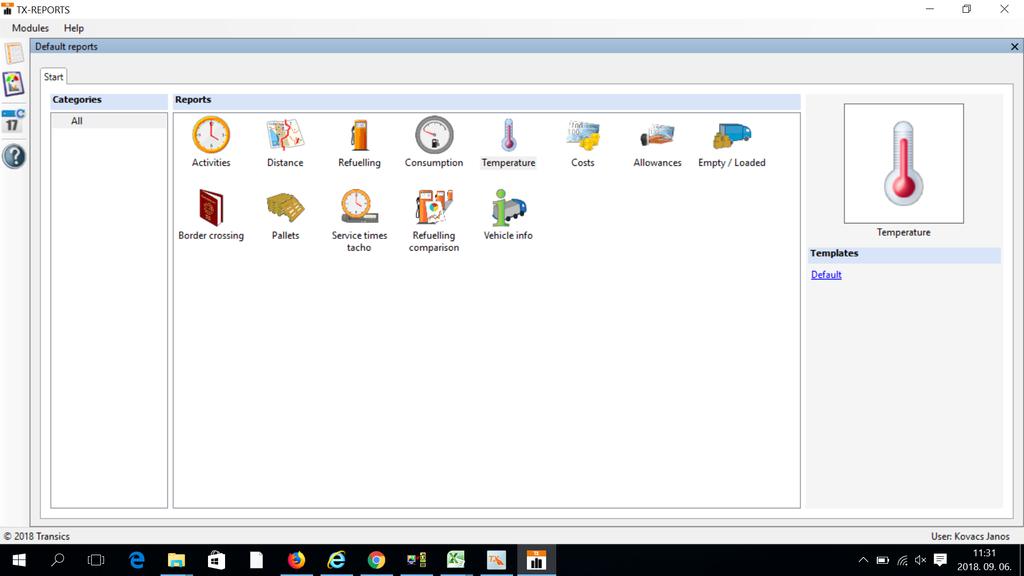Close the Default reports panel
The image size is (1024, 576).
point(1014,46)
